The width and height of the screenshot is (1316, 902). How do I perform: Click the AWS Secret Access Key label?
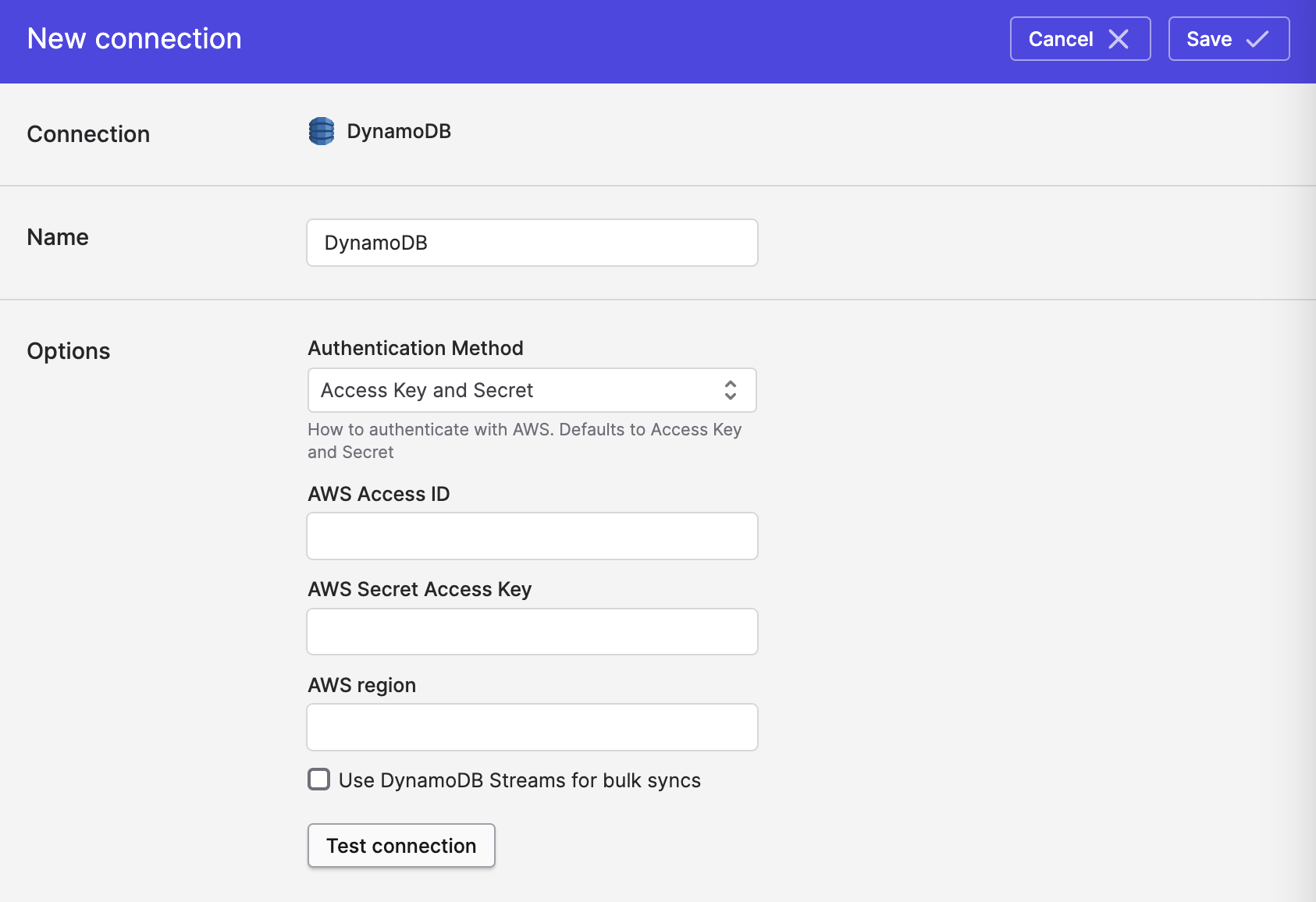point(420,589)
